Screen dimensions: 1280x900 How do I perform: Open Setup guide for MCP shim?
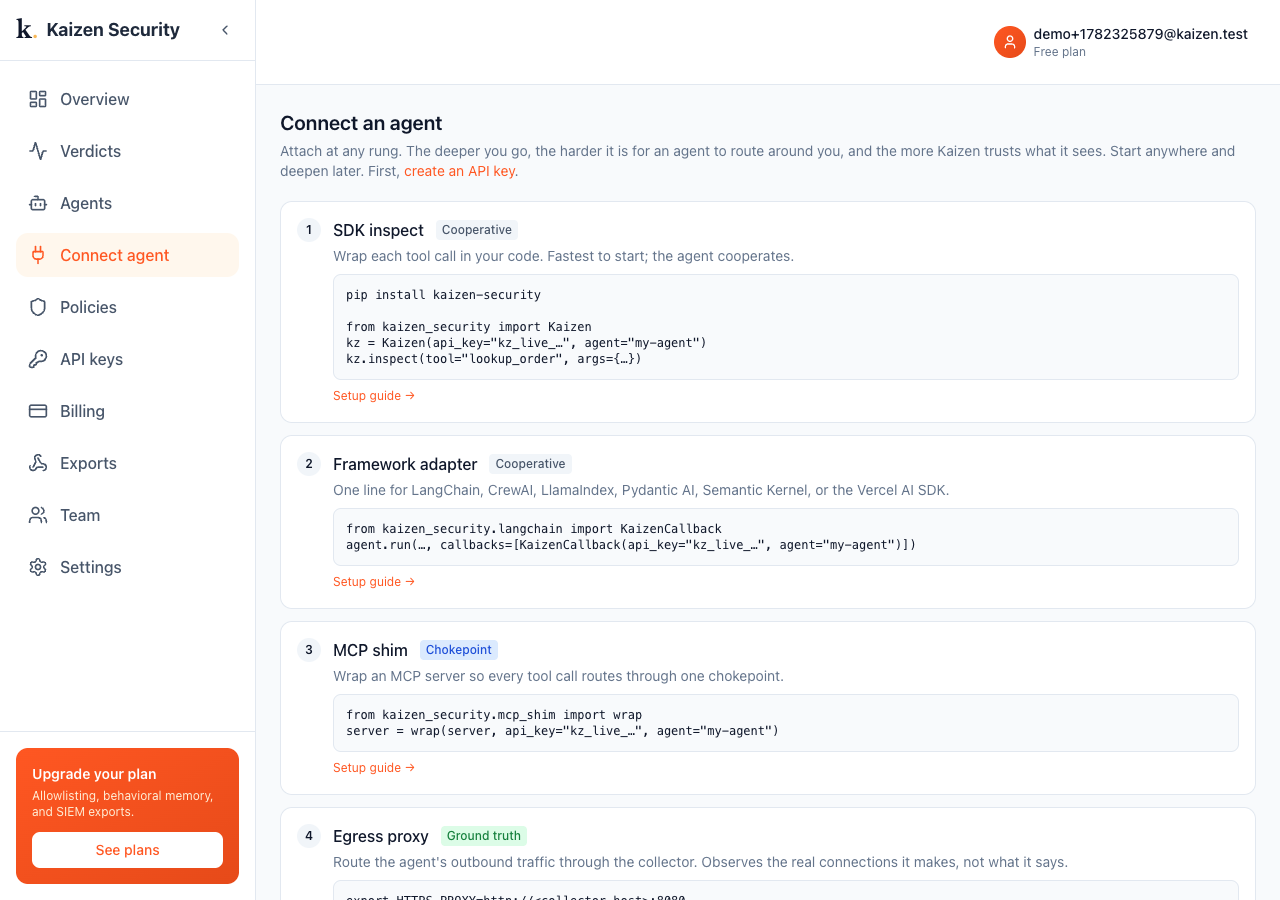[374, 768]
